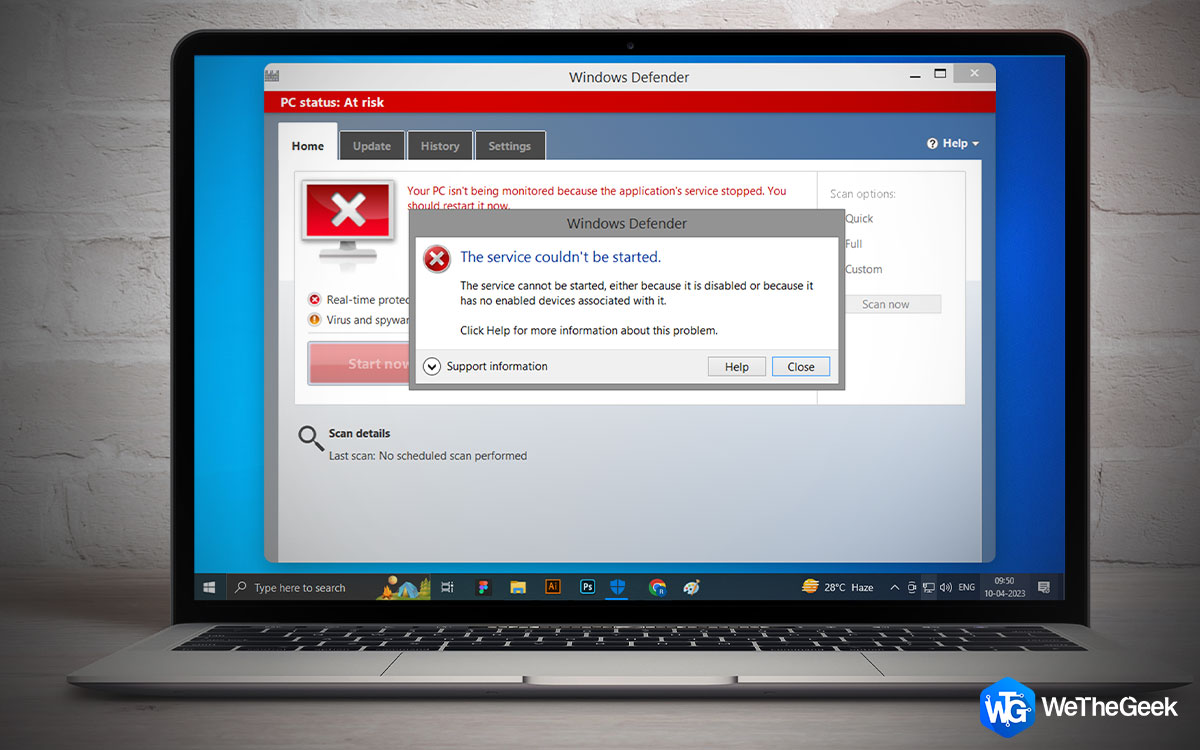Viewport: 1200px width, 750px height.
Task: Switch to the Update tab
Action: tap(372, 145)
